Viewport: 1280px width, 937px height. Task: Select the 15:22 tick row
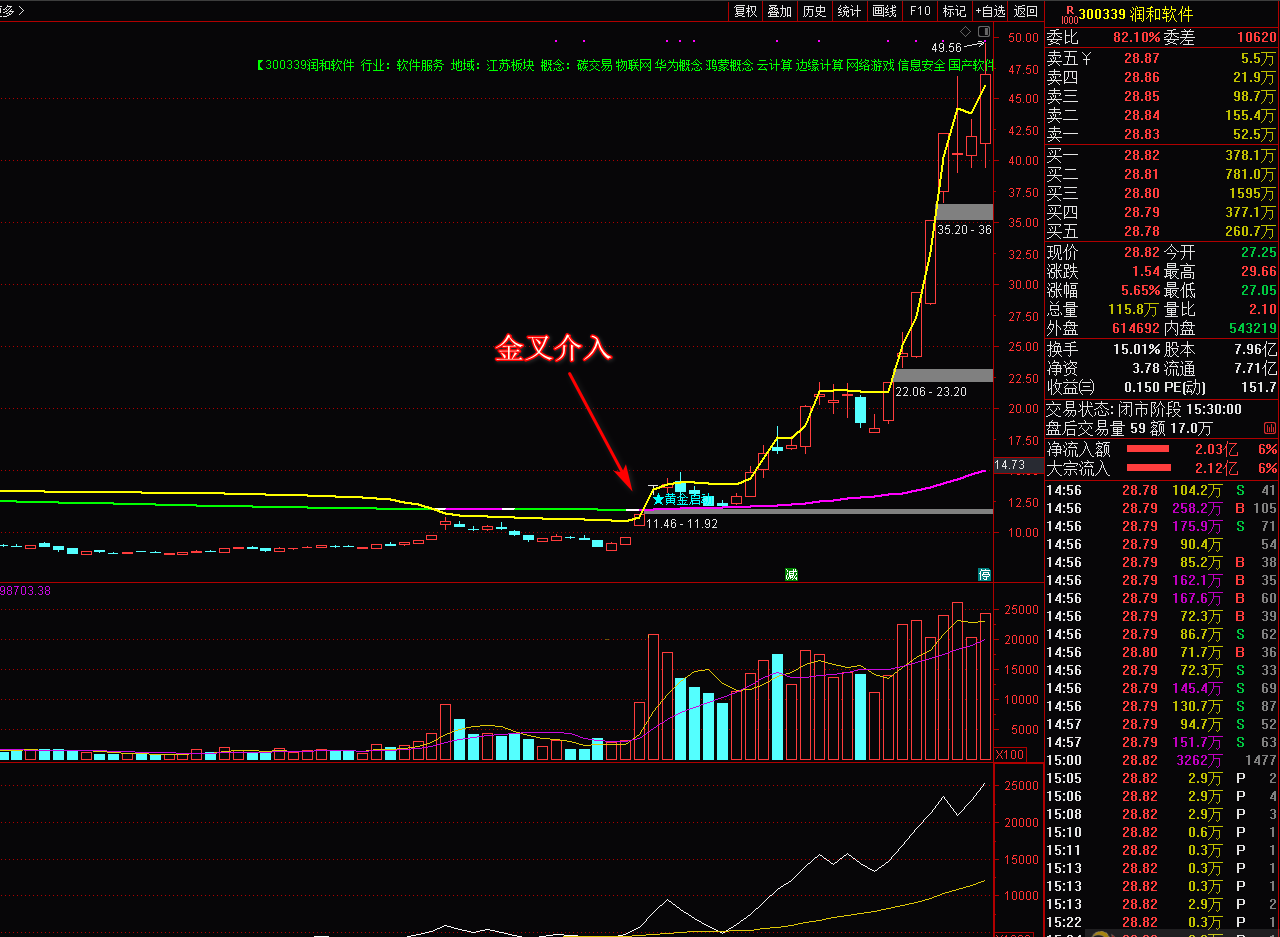[1162, 922]
